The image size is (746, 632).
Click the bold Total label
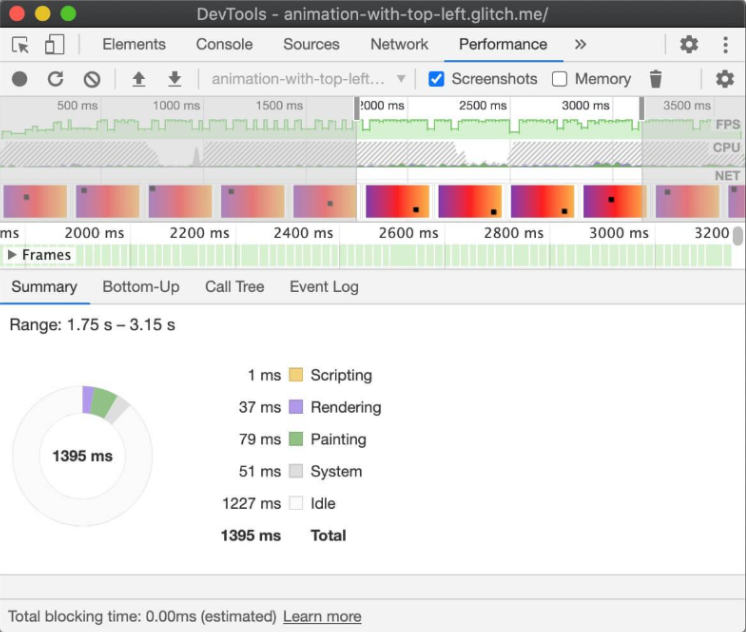[x=328, y=535]
